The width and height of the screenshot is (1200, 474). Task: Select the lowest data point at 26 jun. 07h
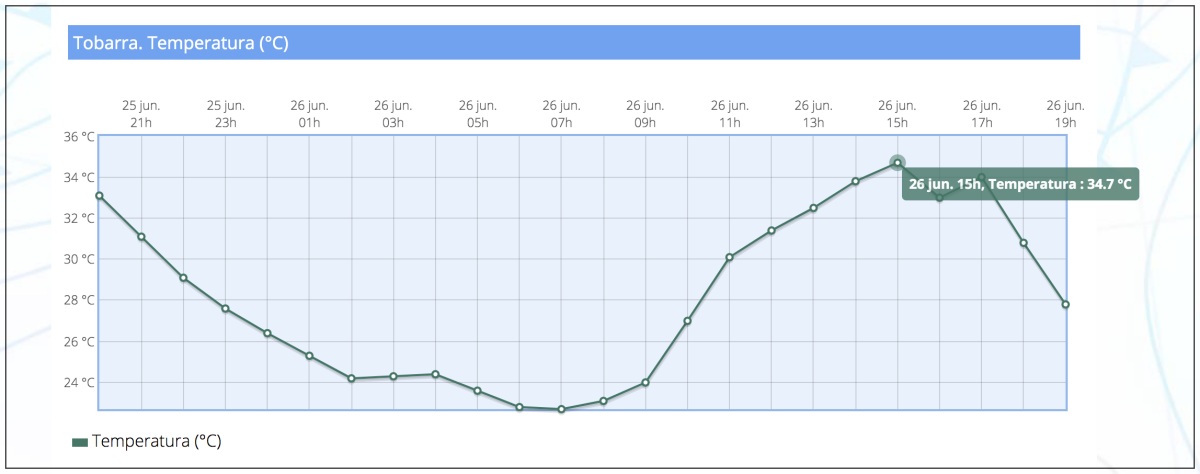[x=561, y=409]
